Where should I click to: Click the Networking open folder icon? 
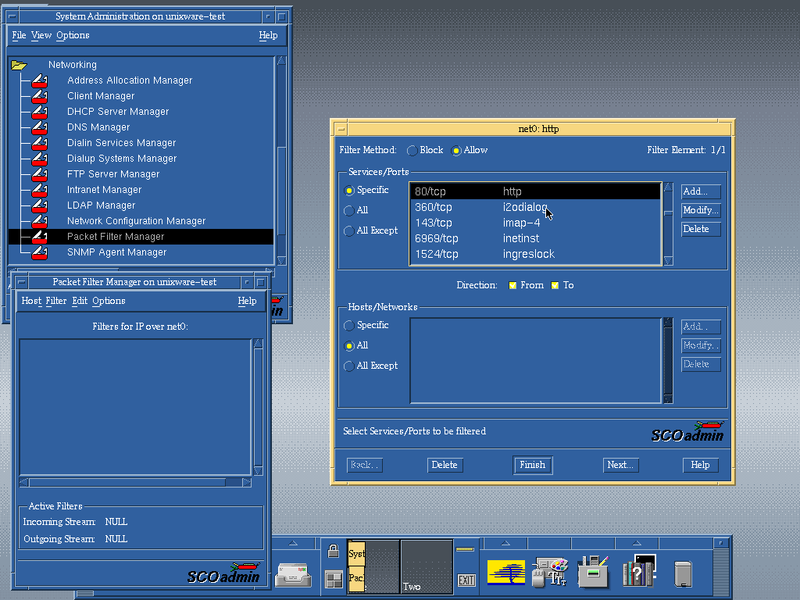19,65
